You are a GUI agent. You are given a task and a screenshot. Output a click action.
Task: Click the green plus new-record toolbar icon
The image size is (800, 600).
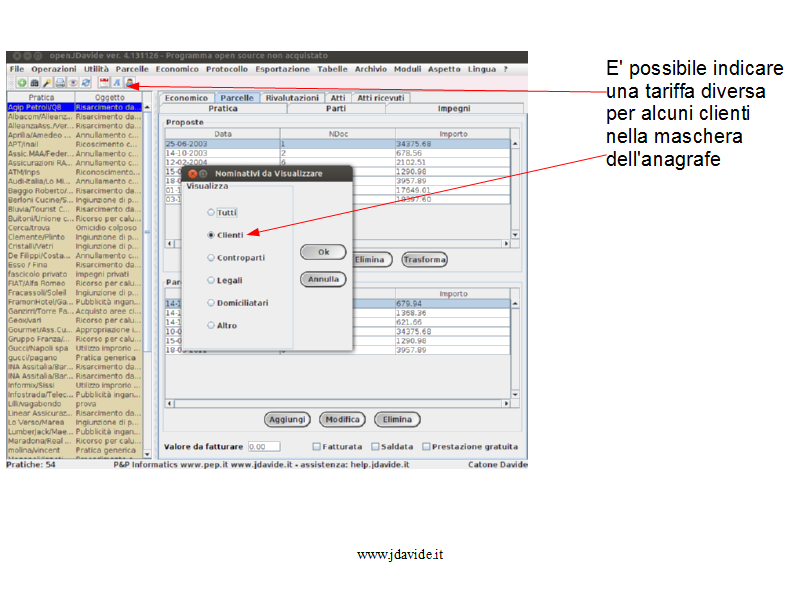coord(22,83)
